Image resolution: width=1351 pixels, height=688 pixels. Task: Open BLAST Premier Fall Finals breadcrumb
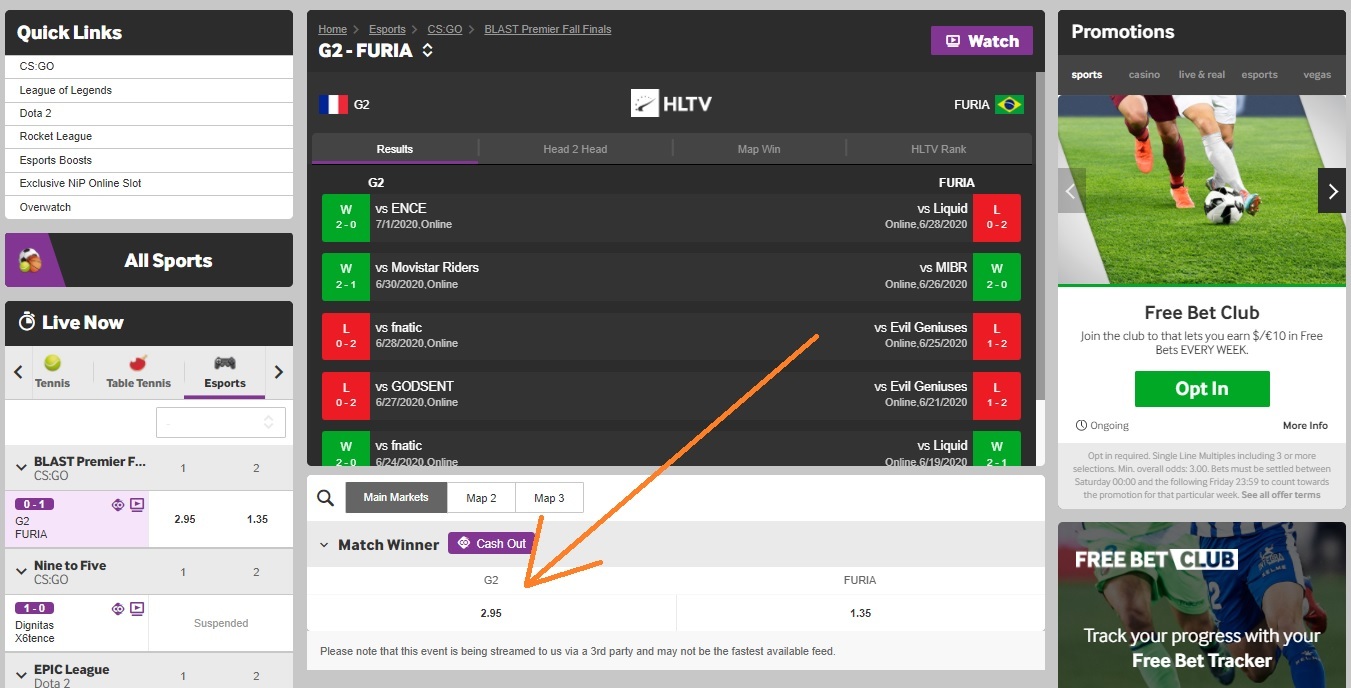point(548,29)
